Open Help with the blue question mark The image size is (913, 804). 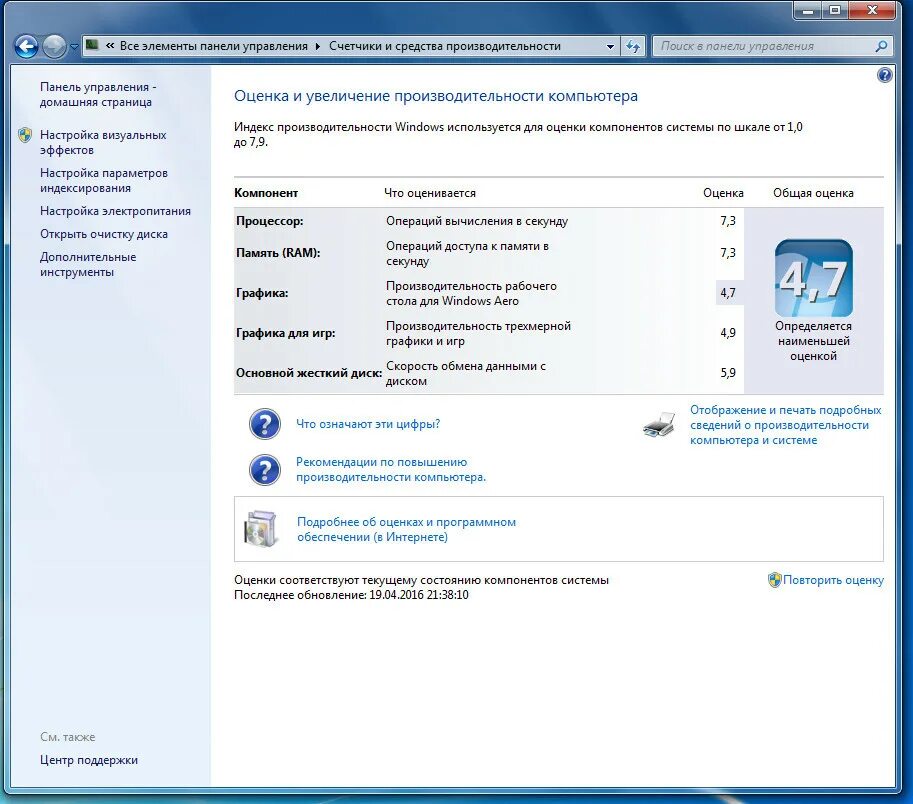tap(884, 75)
